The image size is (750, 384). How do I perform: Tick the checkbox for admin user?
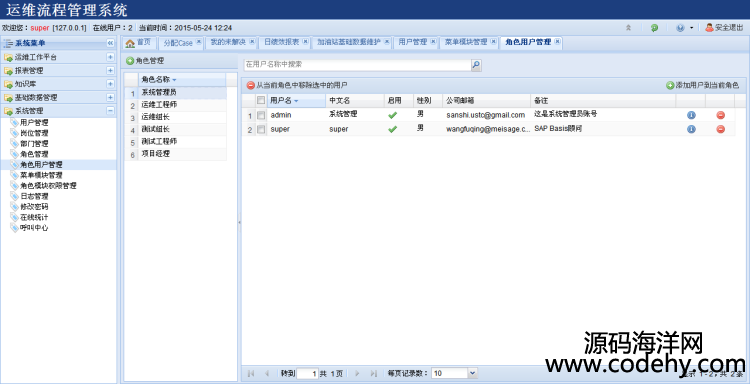pyautogui.click(x=261, y=115)
